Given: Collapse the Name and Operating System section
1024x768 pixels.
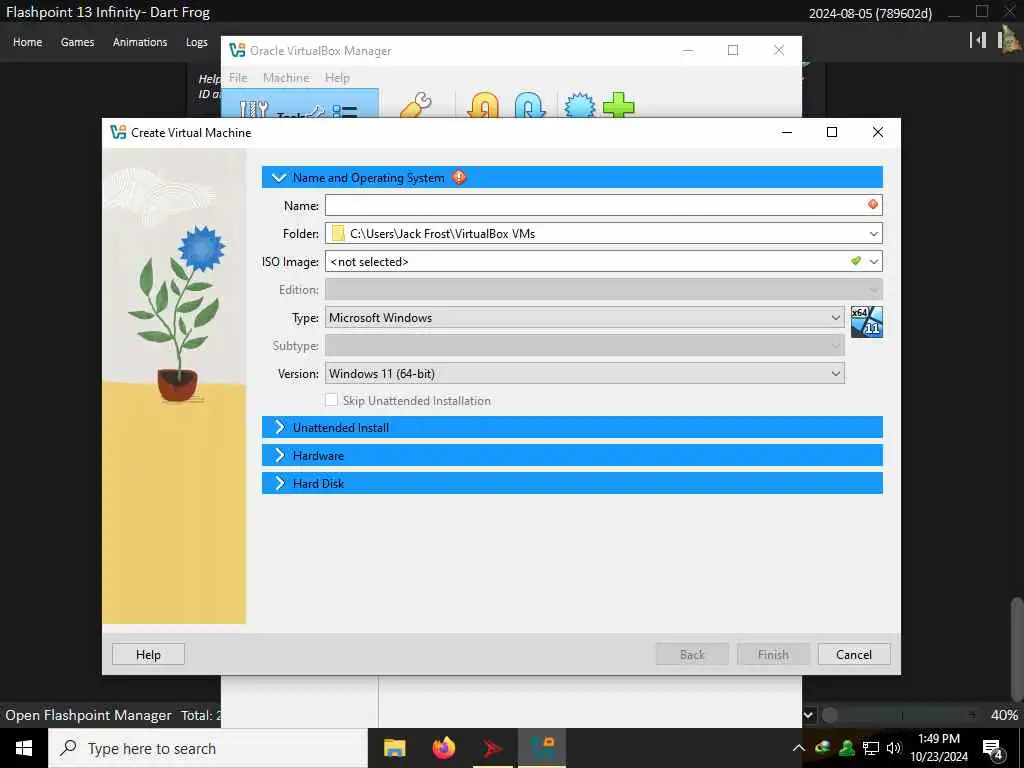Looking at the screenshot, I should 279,177.
